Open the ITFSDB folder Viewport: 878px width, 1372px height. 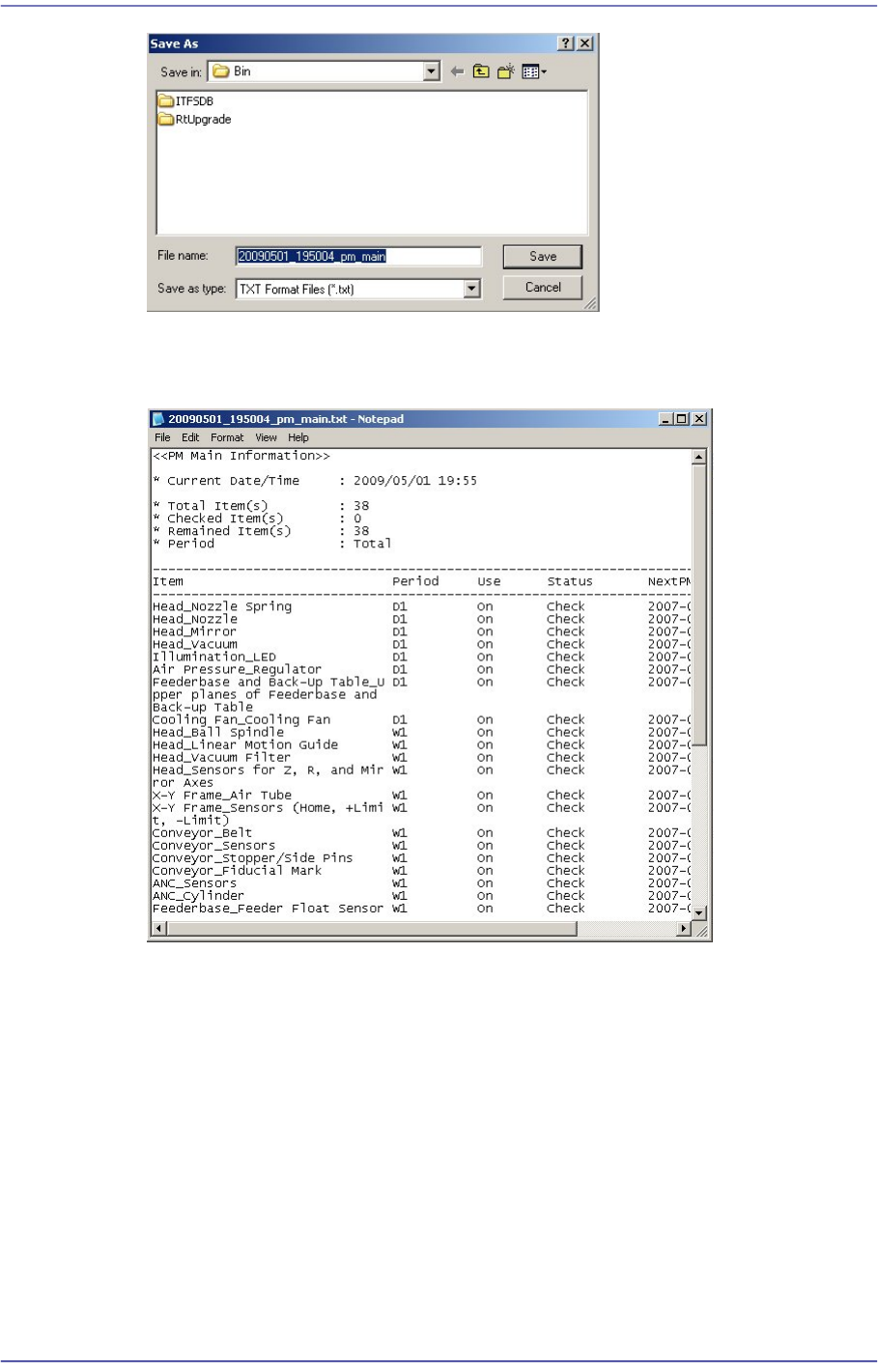click(x=185, y=100)
